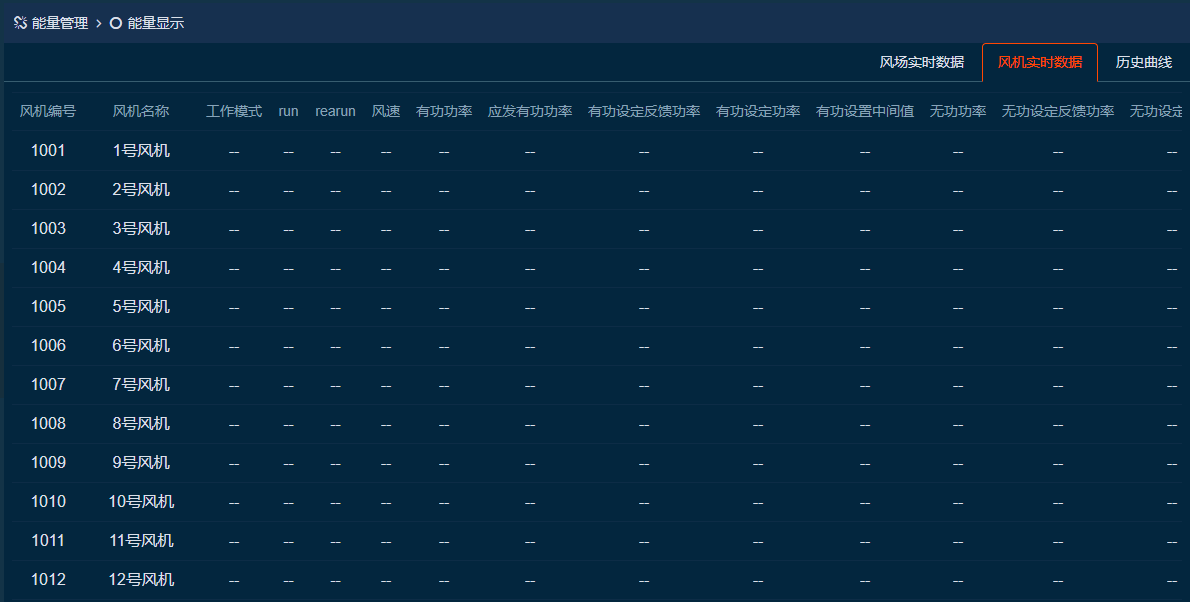Click the 有功设定反馈功率 column header
The width and height of the screenshot is (1190, 602).
pos(644,111)
